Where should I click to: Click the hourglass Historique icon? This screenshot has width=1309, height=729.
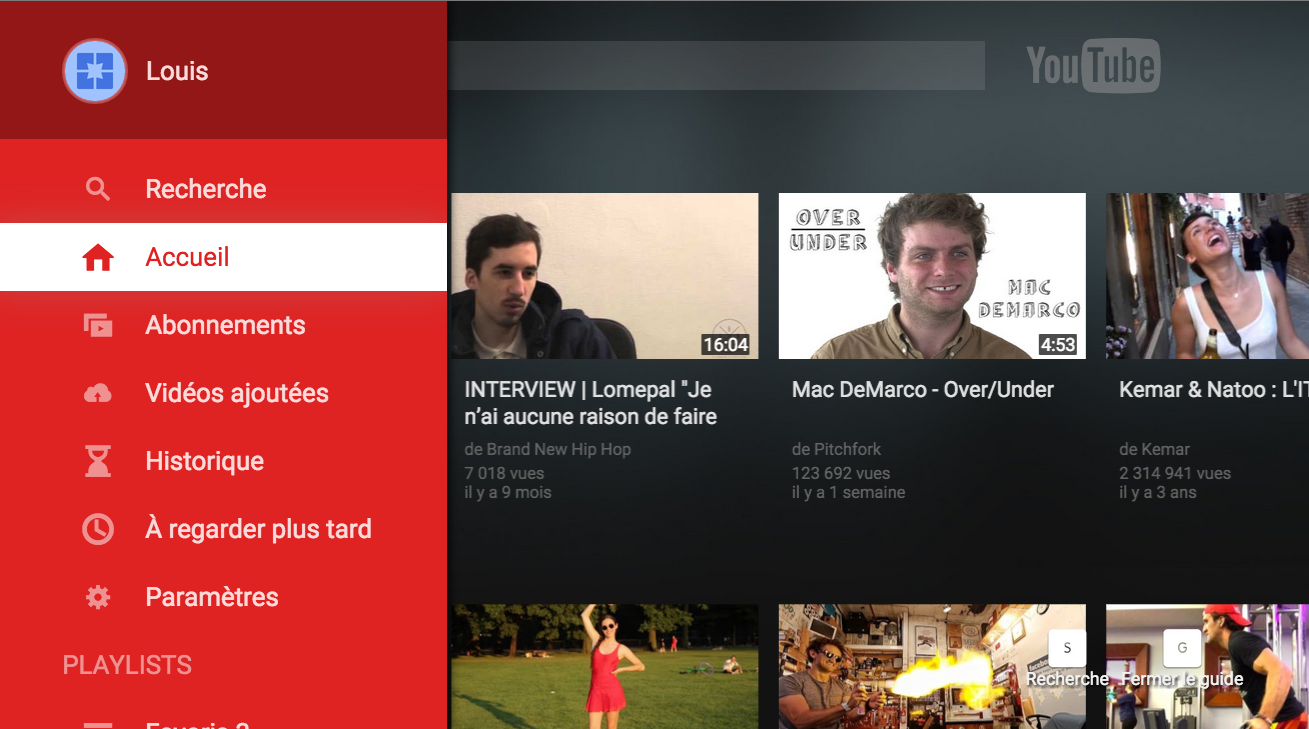[x=98, y=461]
